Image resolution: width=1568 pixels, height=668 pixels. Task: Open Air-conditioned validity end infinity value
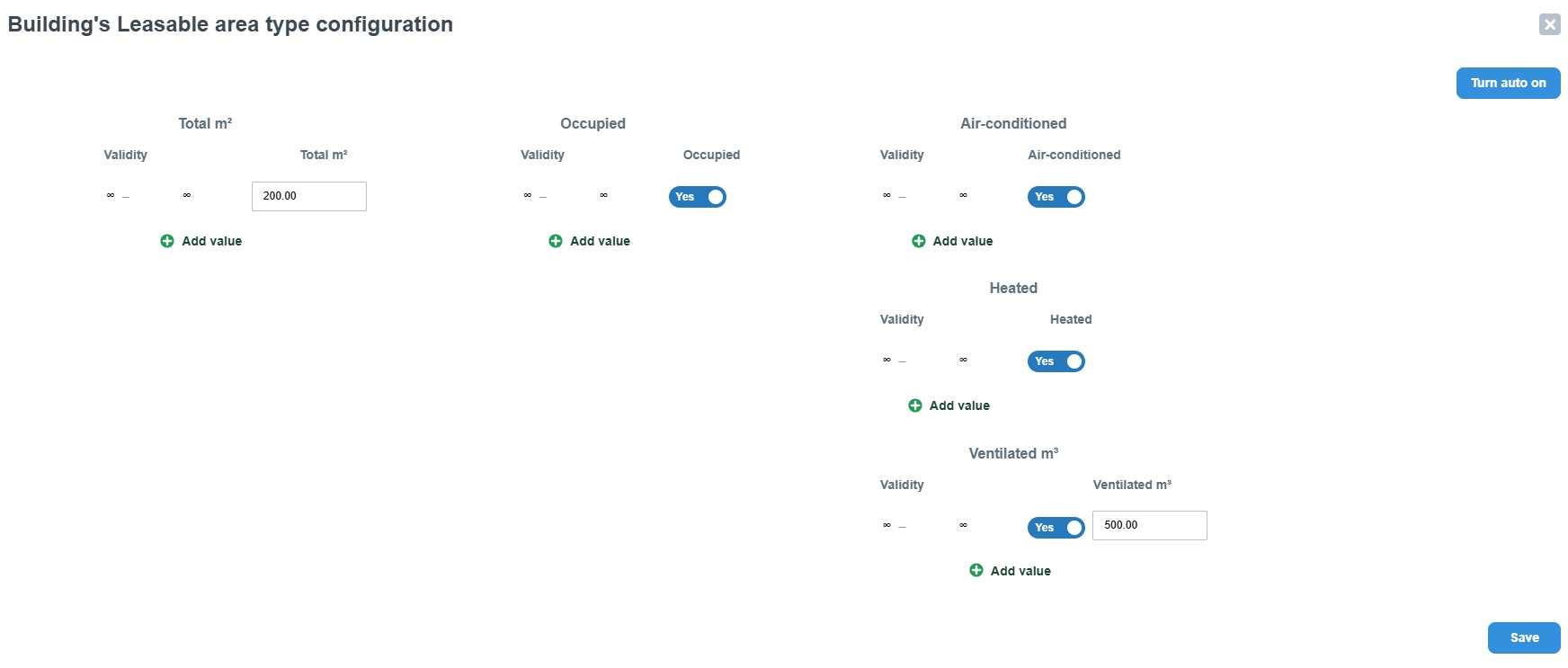[x=963, y=195]
